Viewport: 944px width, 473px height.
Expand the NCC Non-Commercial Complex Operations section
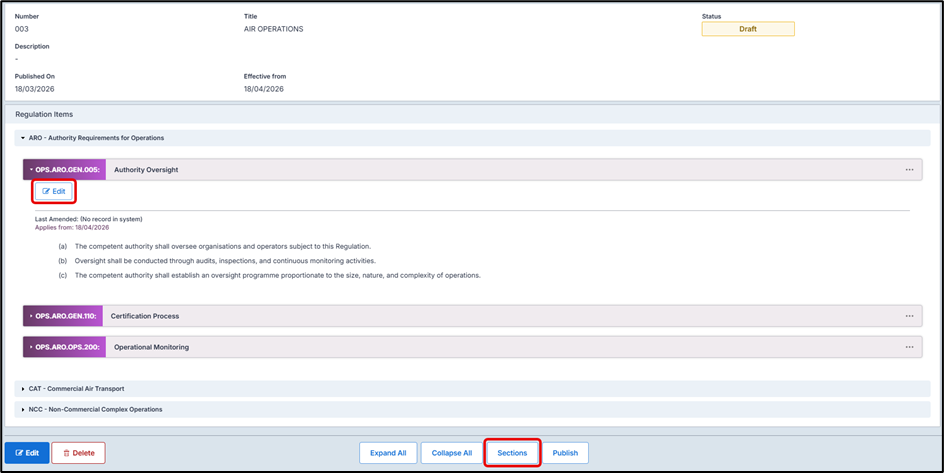click(x=22, y=409)
